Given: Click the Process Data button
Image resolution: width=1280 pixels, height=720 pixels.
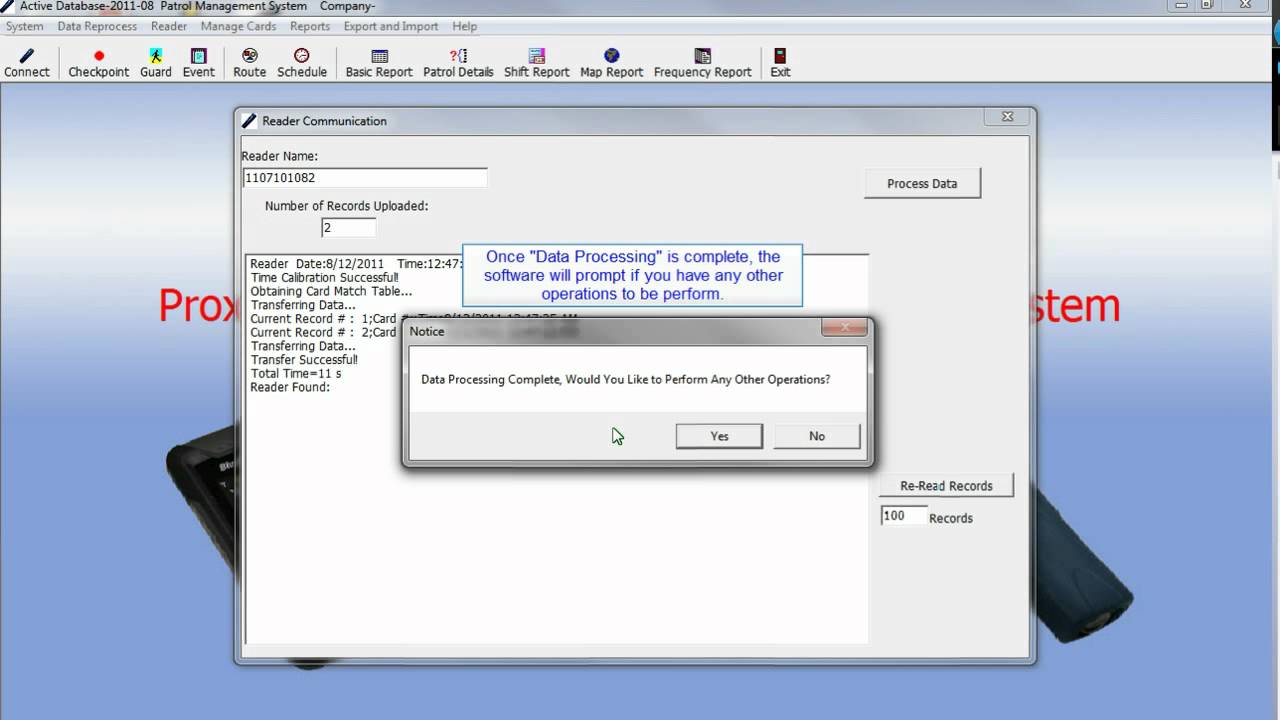Looking at the screenshot, I should coord(922,184).
